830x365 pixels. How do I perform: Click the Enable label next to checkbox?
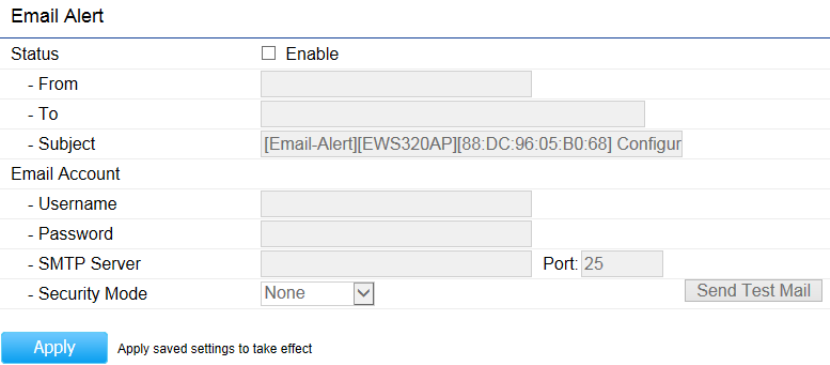click(x=312, y=54)
